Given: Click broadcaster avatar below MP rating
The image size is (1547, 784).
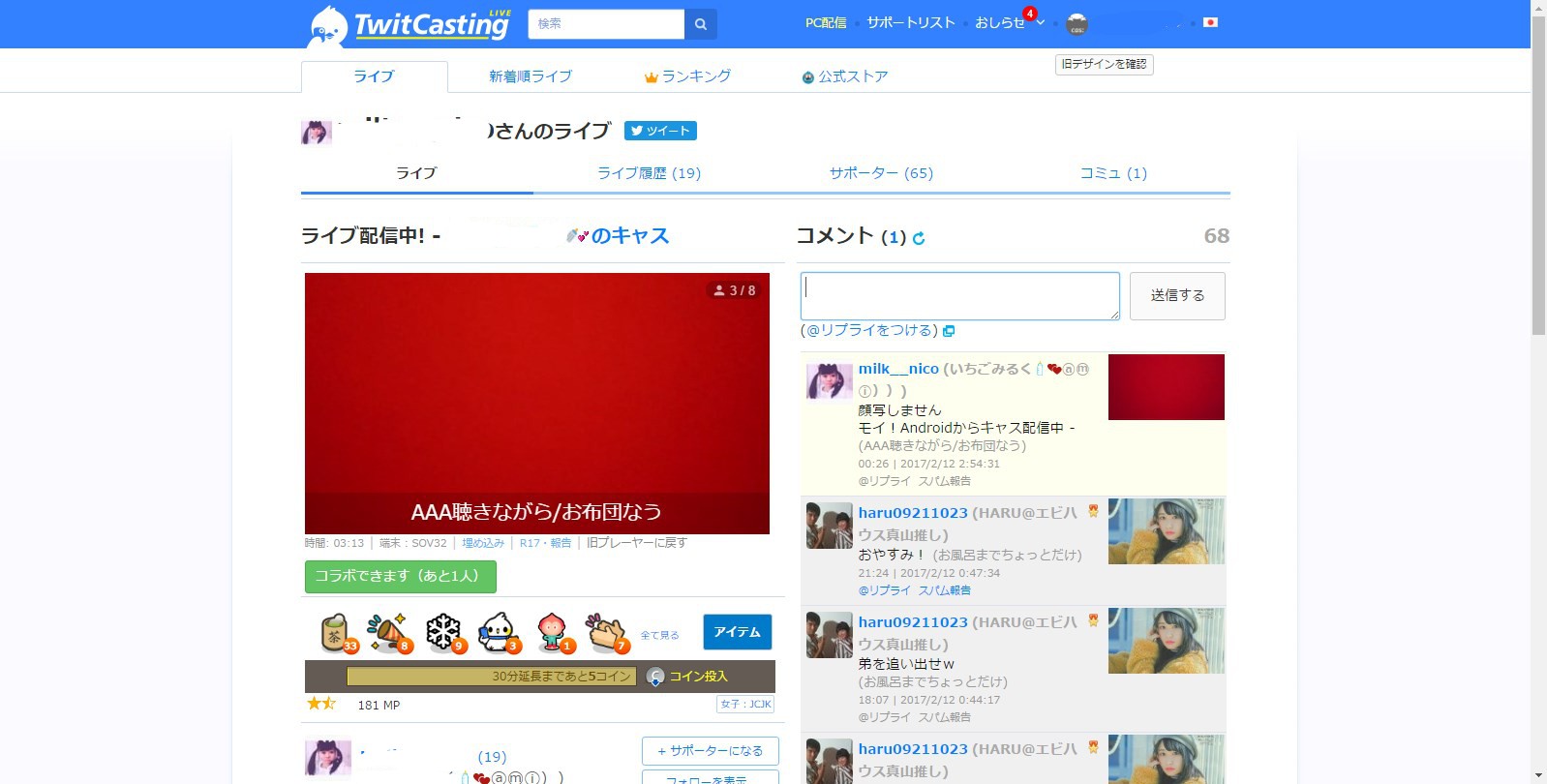Looking at the screenshot, I should (328, 758).
